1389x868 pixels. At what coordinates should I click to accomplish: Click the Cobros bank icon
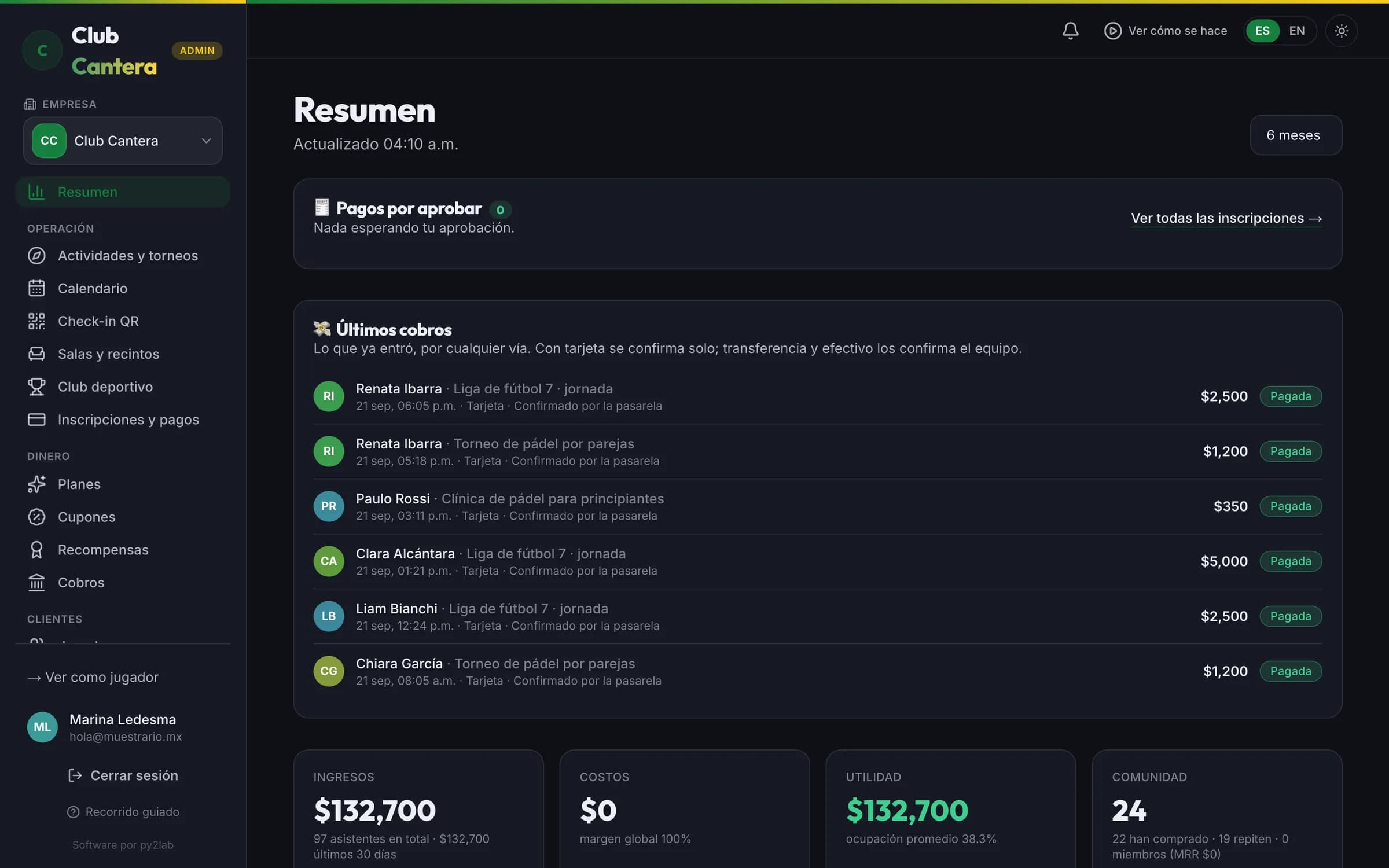click(x=36, y=582)
